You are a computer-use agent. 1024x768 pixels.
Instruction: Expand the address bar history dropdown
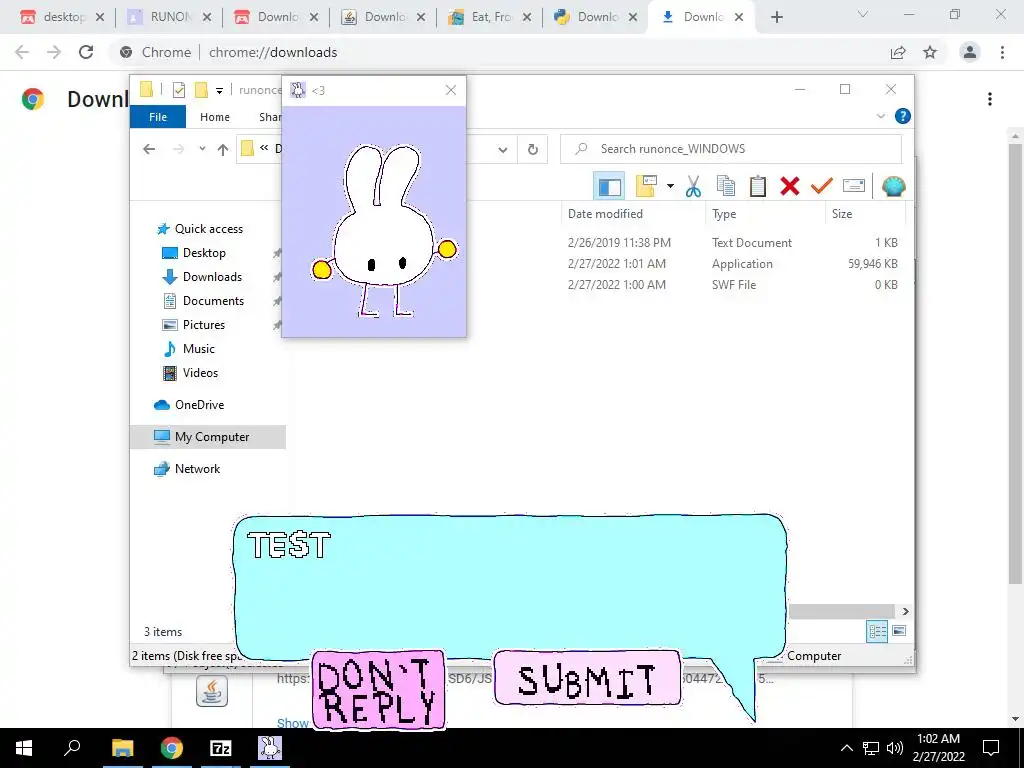click(503, 150)
